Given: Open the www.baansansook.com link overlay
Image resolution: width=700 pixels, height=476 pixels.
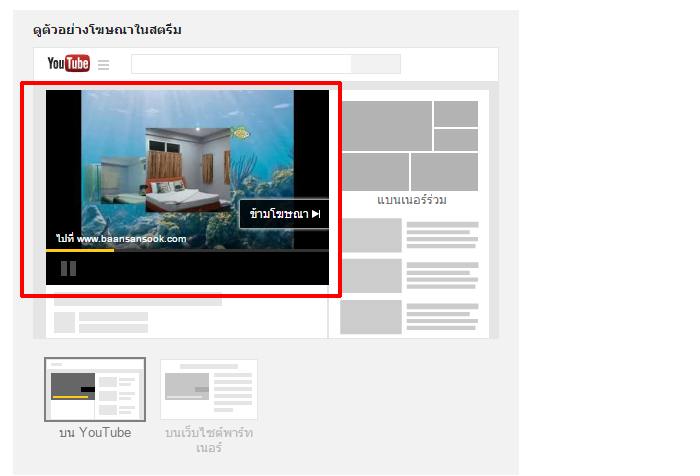Looking at the screenshot, I should (121, 239).
